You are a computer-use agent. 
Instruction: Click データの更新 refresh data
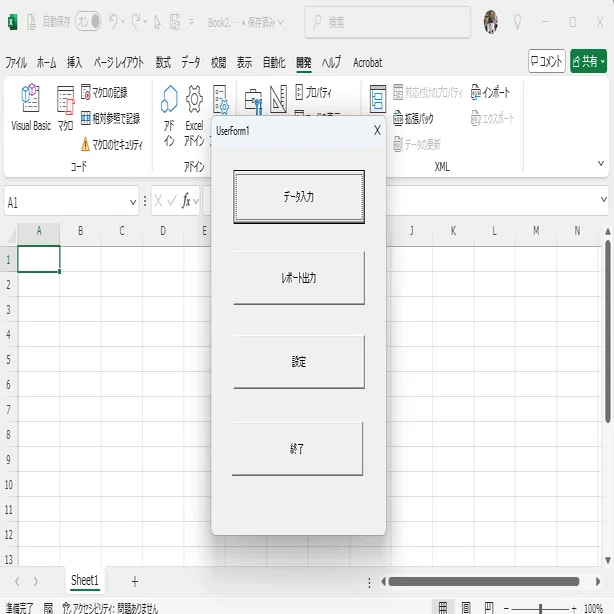pos(417,144)
